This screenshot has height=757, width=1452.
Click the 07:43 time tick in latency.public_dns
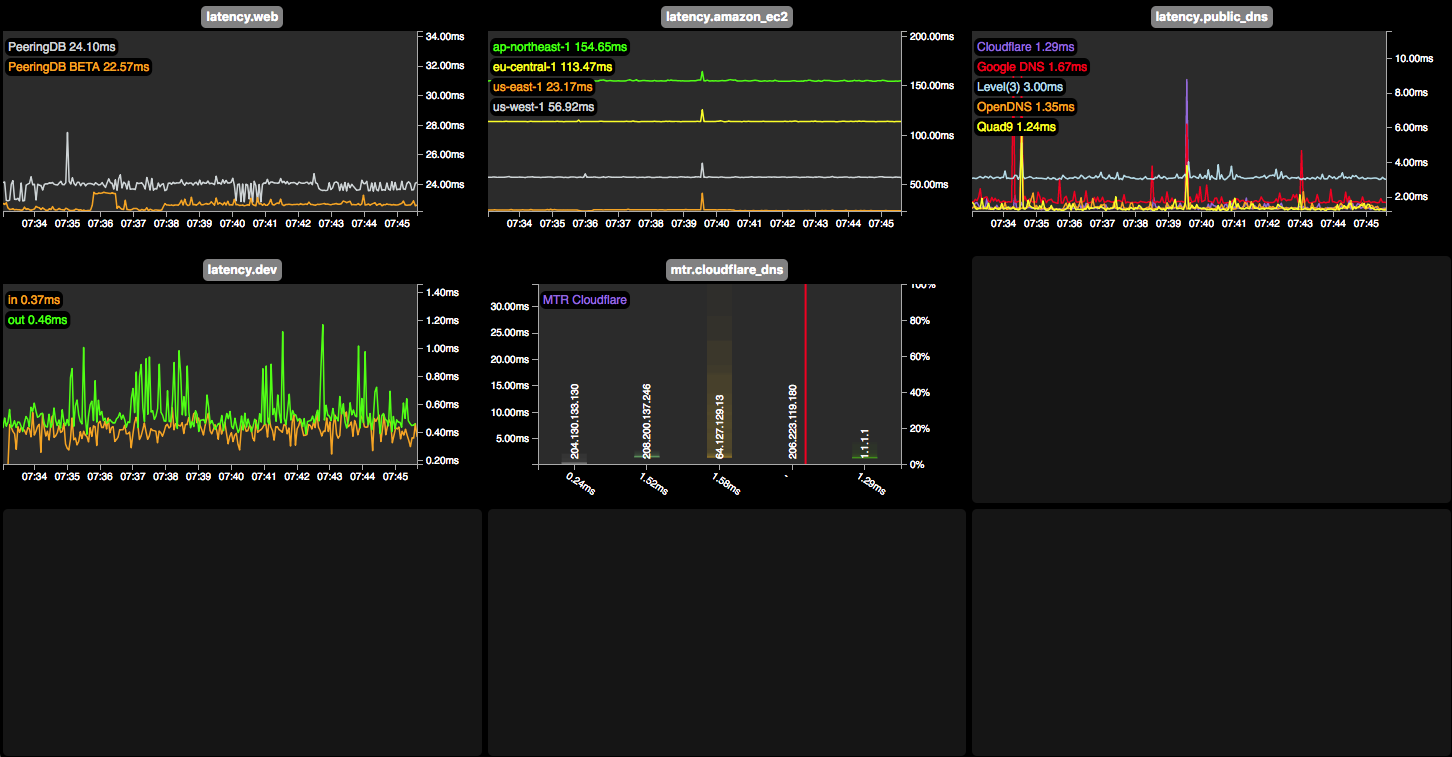click(1300, 224)
